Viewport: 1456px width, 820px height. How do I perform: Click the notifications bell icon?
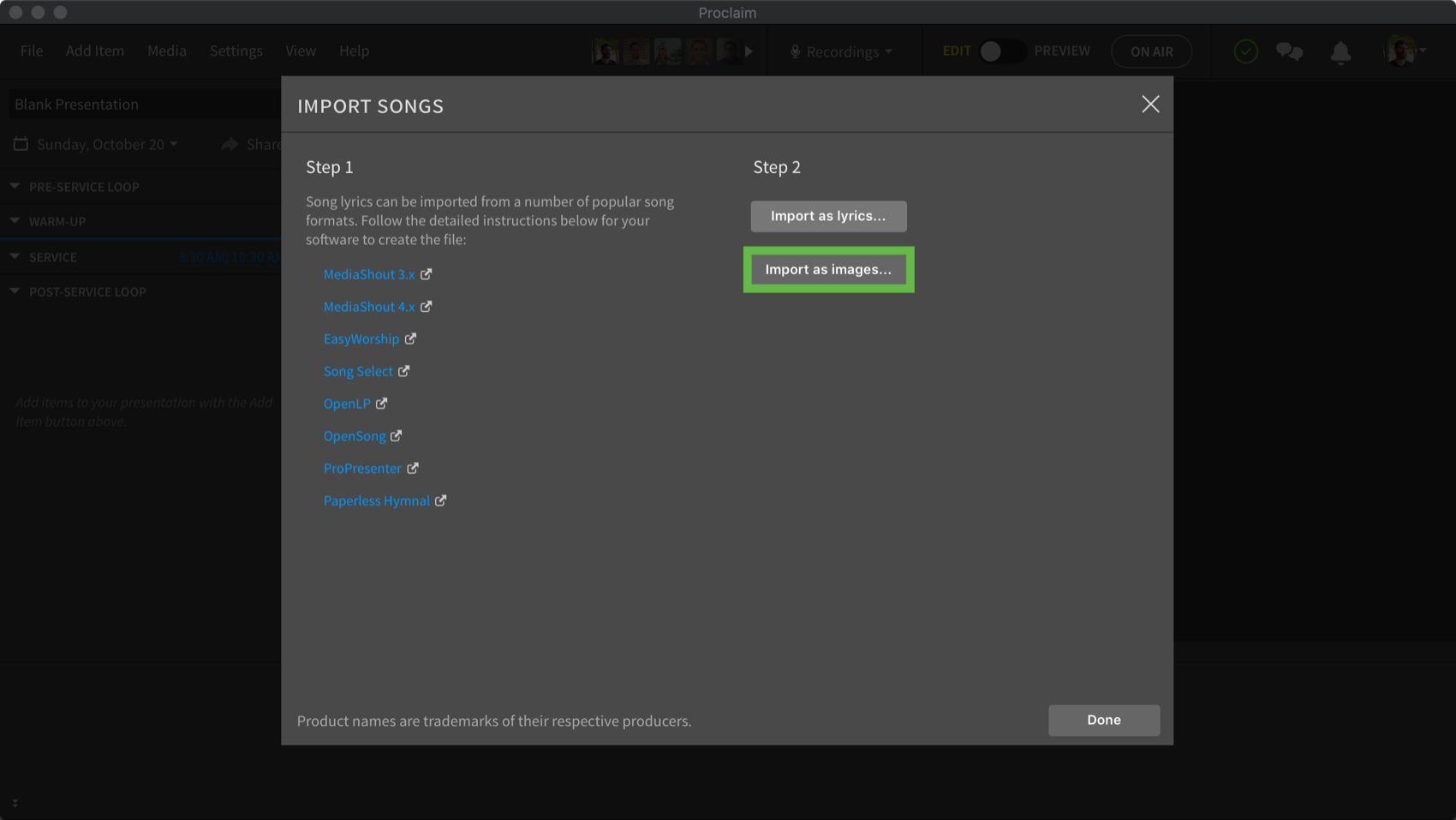click(1340, 52)
